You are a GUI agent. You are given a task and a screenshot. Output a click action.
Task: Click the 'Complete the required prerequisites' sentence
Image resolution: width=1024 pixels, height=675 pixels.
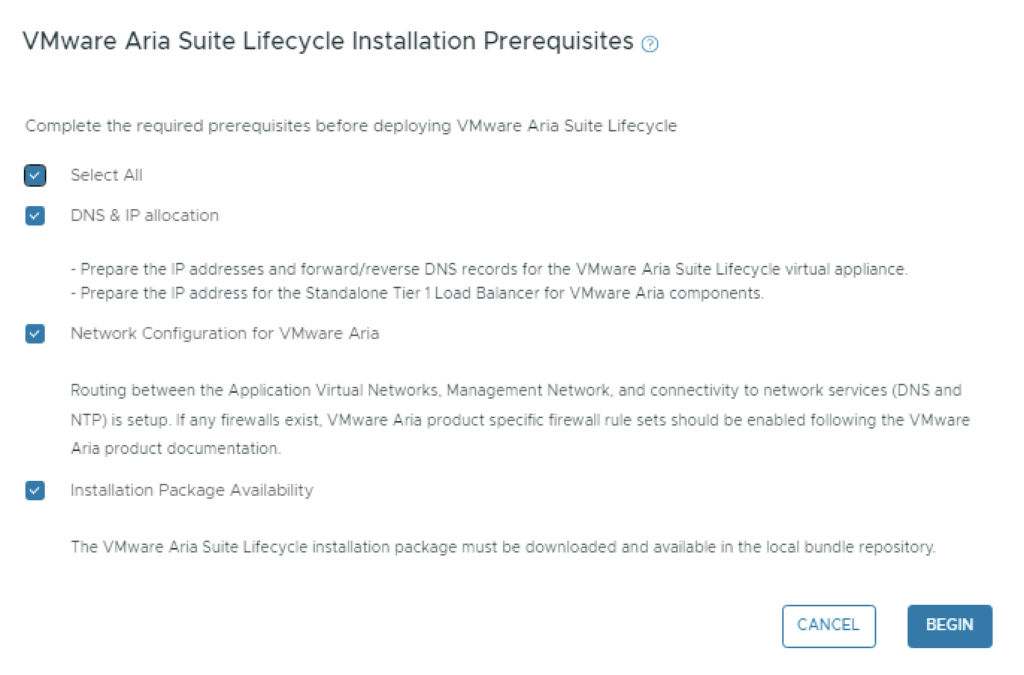point(351,126)
